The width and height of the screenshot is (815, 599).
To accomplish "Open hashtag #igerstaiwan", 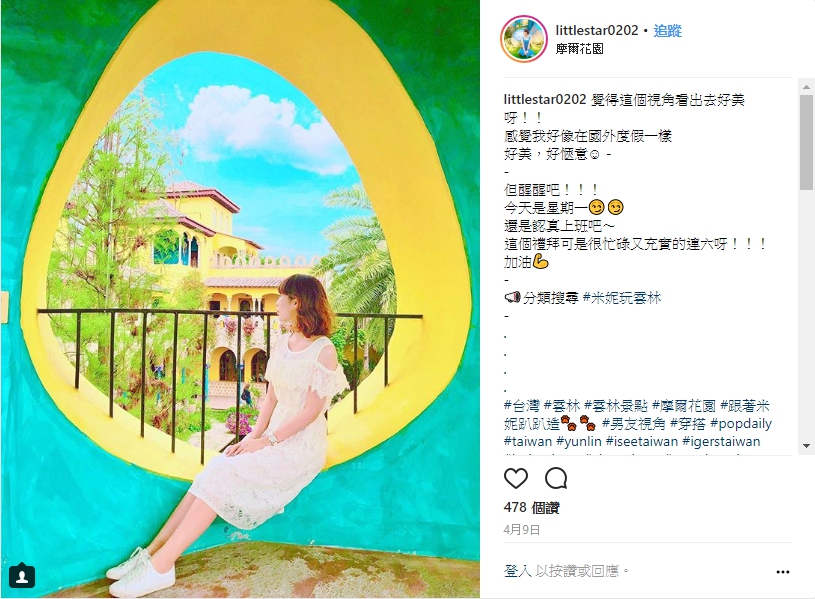I will pyautogui.click(x=721, y=441).
